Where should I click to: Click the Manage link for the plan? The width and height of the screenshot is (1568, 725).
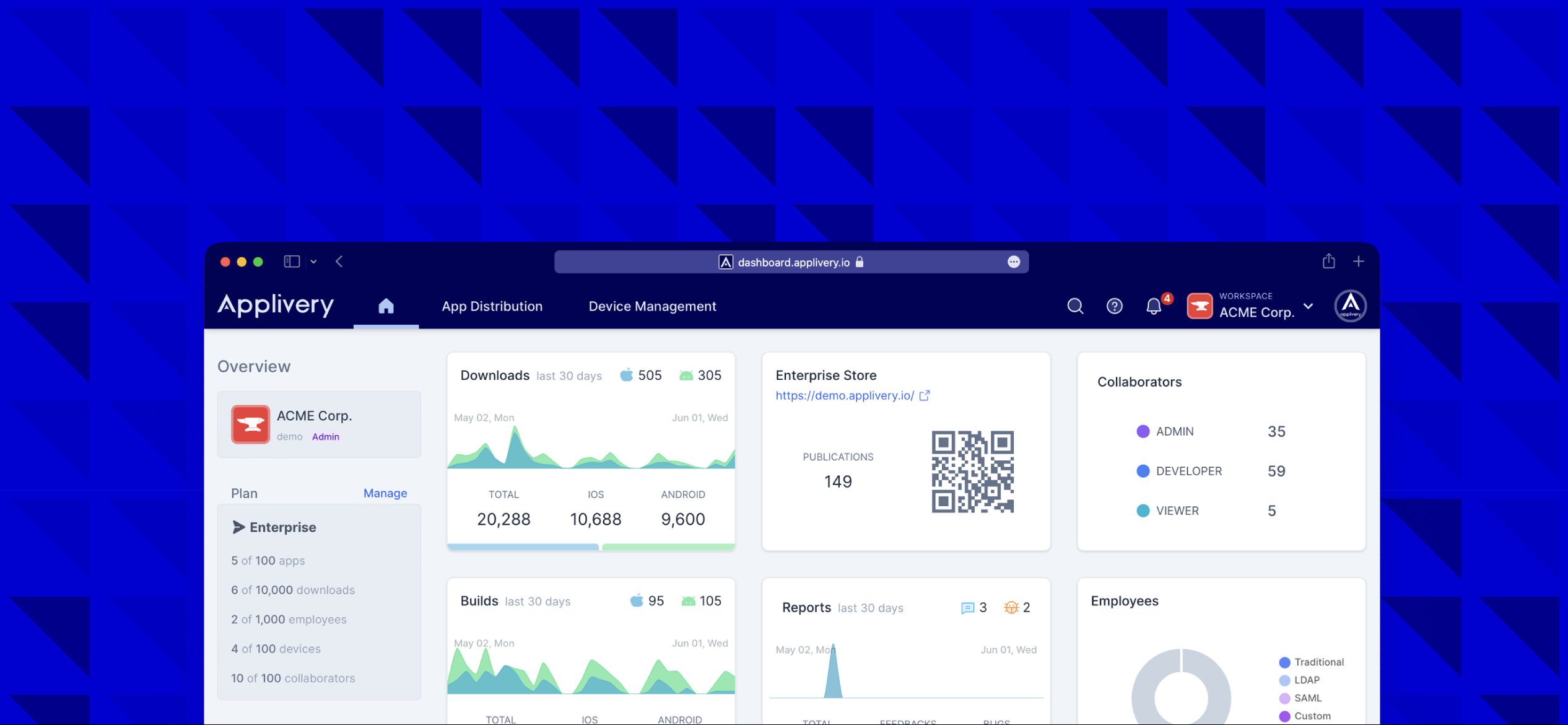click(x=385, y=493)
